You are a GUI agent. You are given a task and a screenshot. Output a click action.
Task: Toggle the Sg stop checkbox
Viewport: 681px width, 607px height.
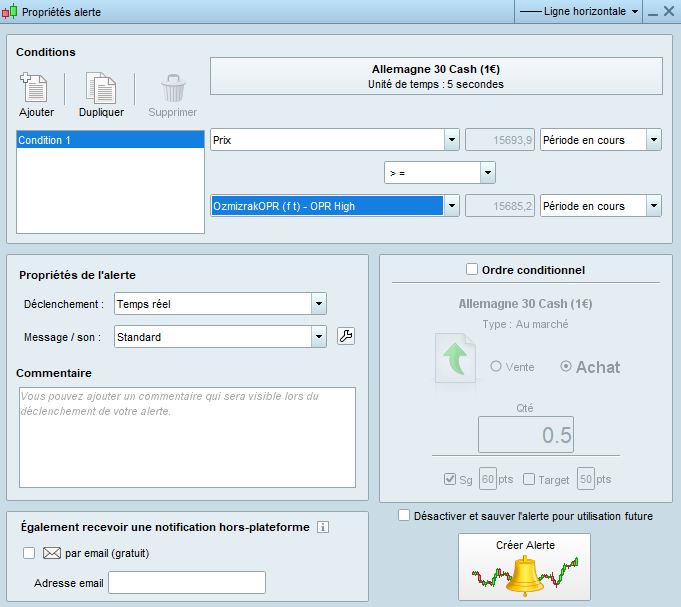(450, 479)
